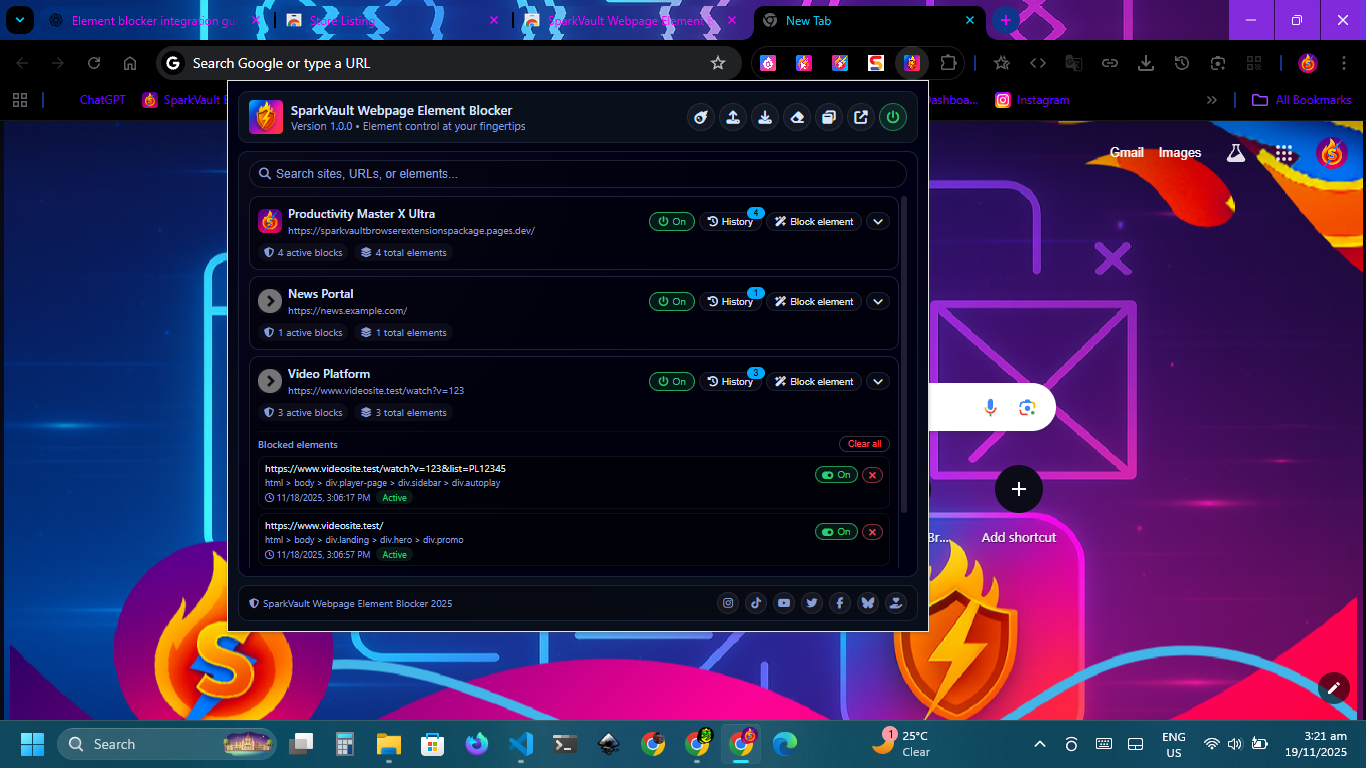Click the upload icon in popup header
Screen dimensions: 1366x768
click(733, 118)
